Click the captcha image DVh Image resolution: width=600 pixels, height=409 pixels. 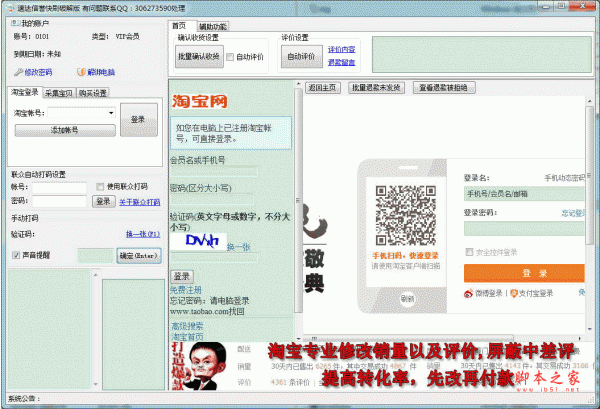199,242
